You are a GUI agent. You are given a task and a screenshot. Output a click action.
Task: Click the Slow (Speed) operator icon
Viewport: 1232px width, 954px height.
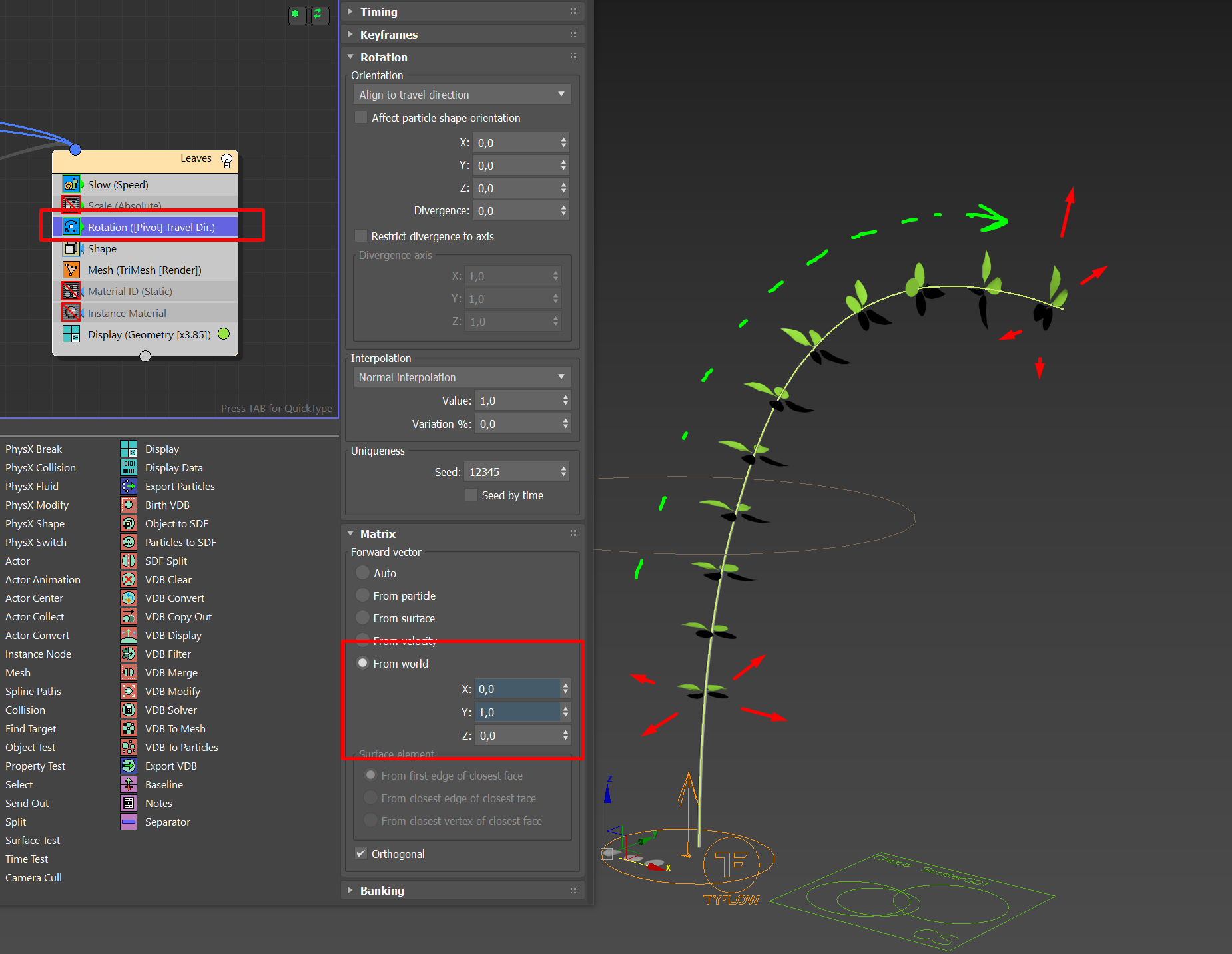(x=71, y=184)
